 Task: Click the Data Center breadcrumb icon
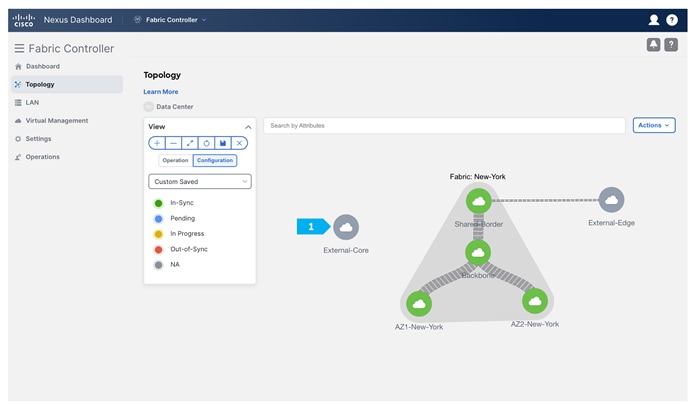click(x=149, y=107)
